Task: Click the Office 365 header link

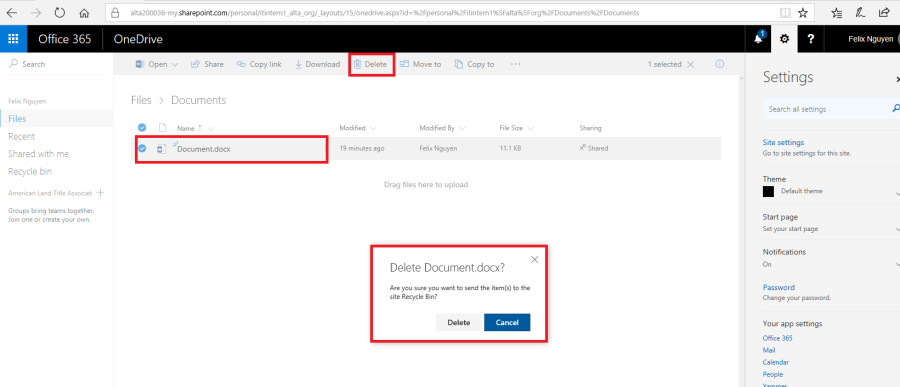Action: [65, 39]
